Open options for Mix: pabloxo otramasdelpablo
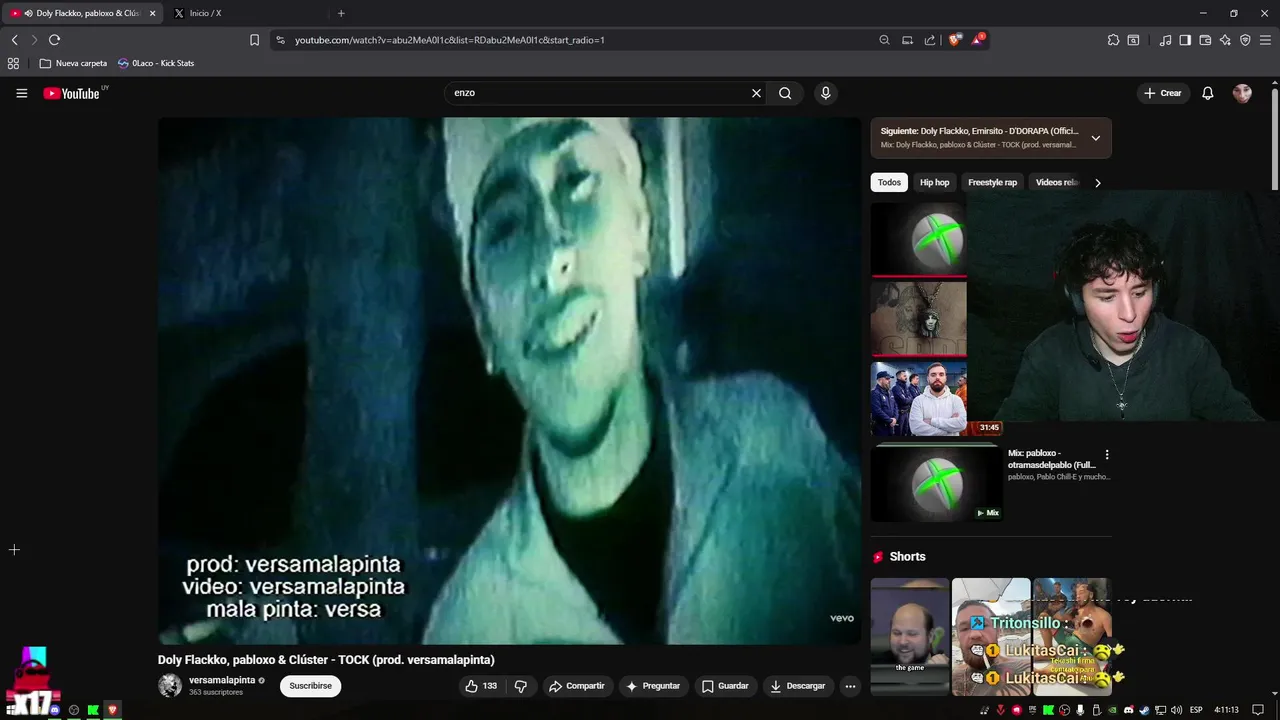The image size is (1280, 720). tap(1106, 455)
